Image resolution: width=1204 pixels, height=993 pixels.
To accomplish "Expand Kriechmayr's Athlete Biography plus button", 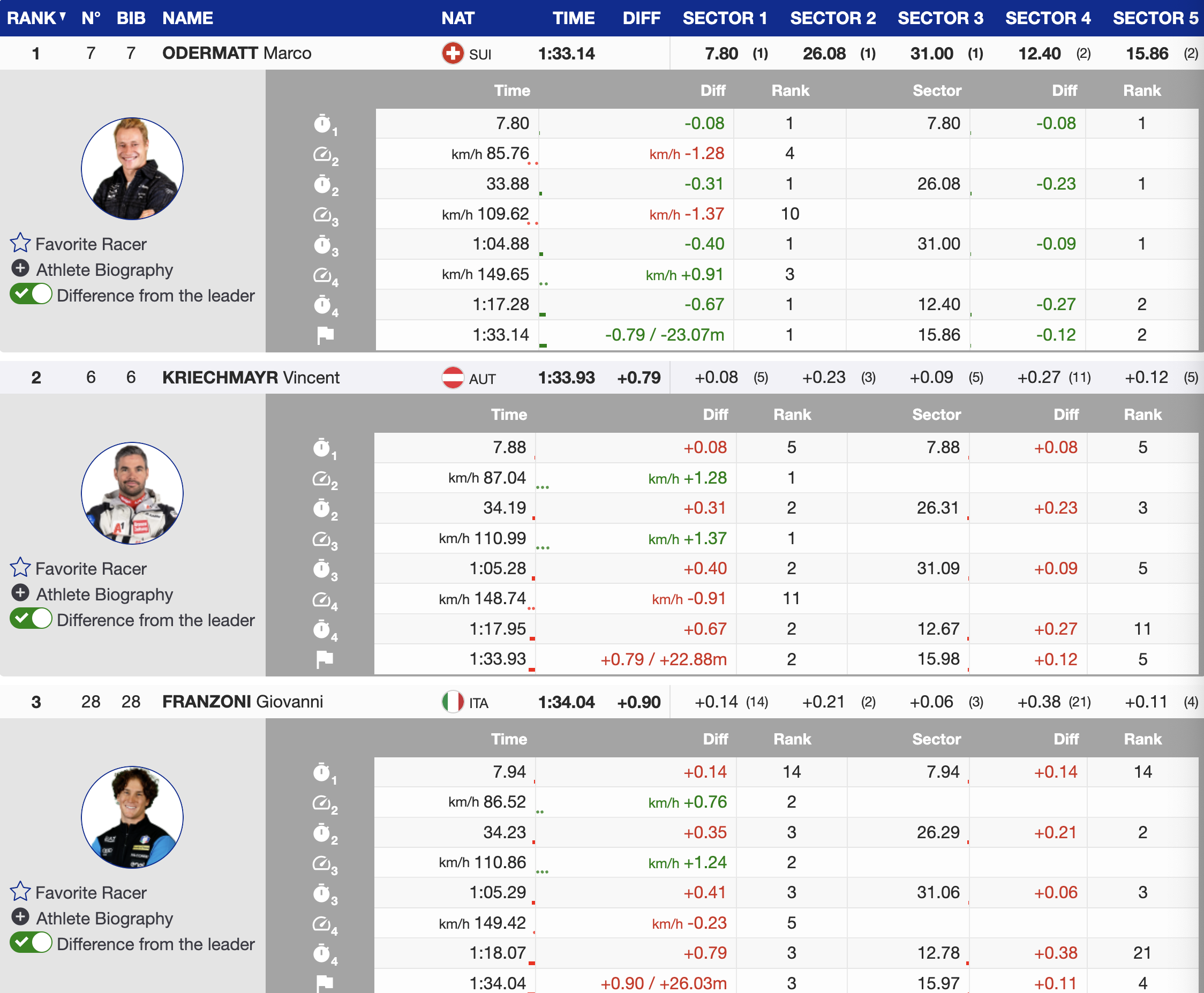I will click(20, 593).
